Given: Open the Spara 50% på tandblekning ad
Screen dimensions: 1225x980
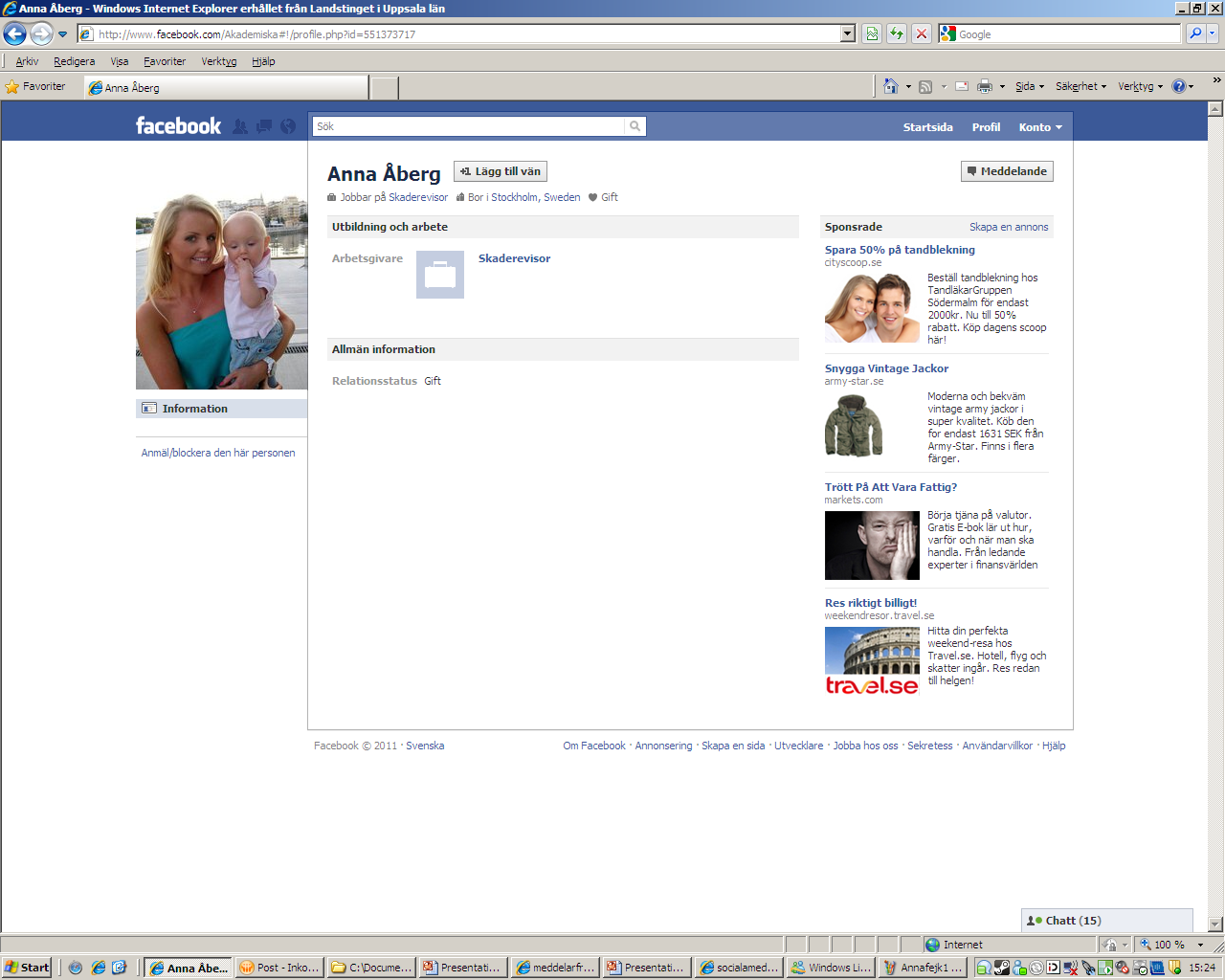Looking at the screenshot, I should (x=900, y=250).
